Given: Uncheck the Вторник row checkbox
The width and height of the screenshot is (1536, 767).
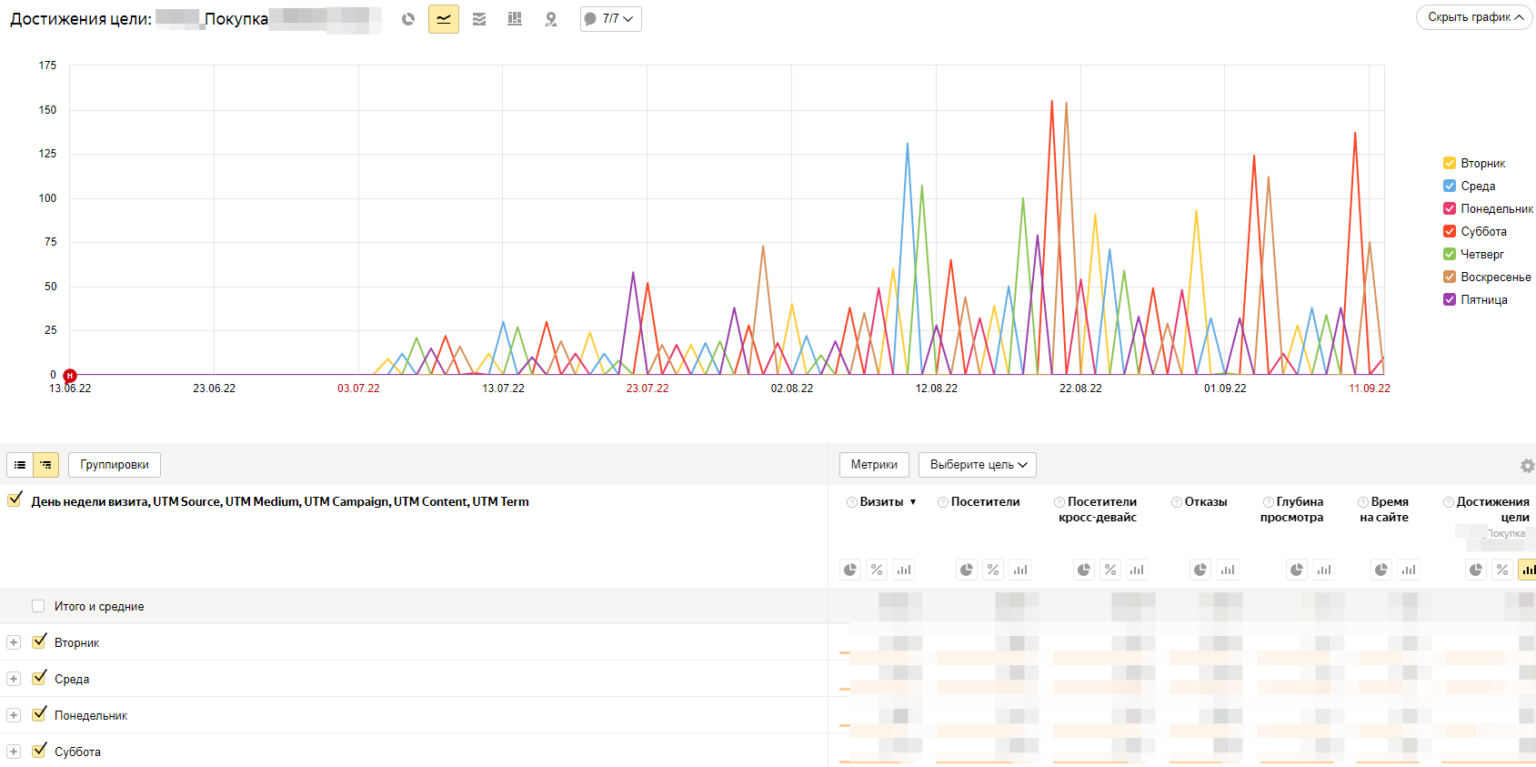Looking at the screenshot, I should (x=39, y=642).
